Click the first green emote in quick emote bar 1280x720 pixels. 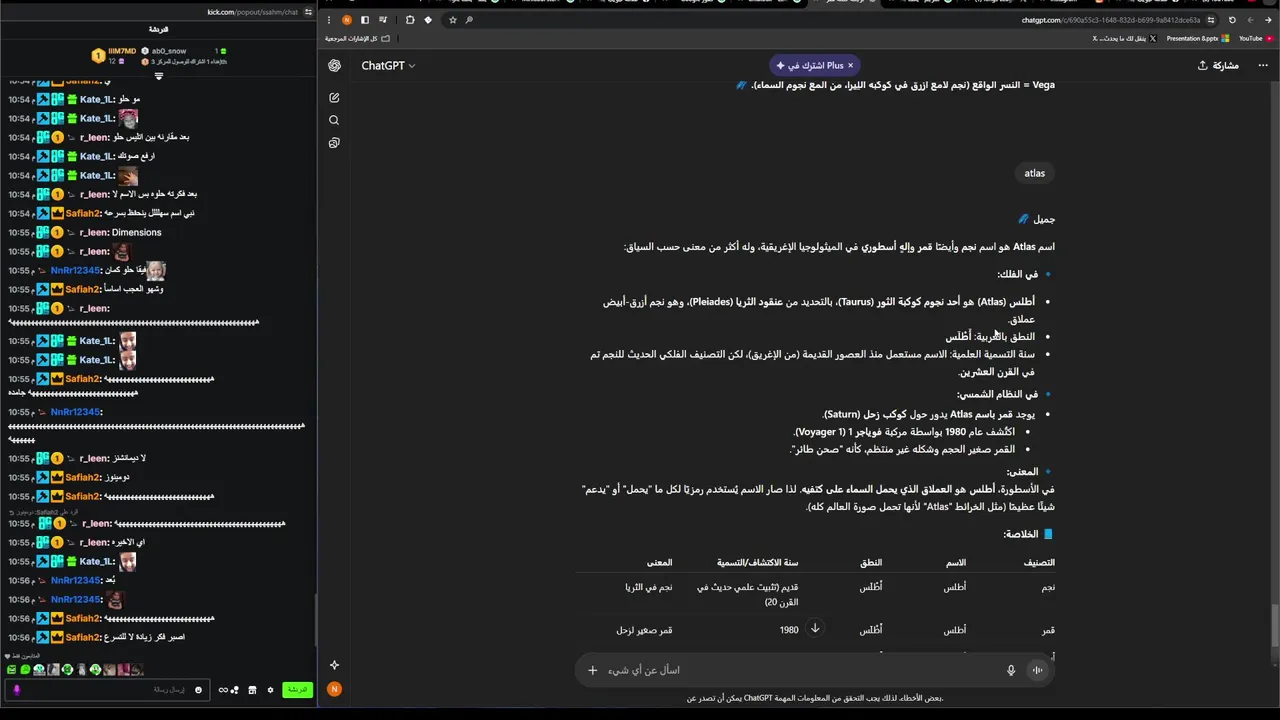click(11, 670)
